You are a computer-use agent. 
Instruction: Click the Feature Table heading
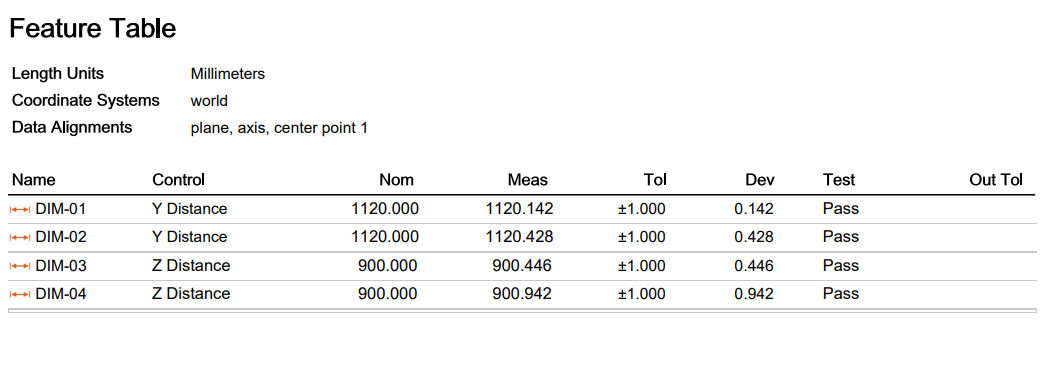93,28
